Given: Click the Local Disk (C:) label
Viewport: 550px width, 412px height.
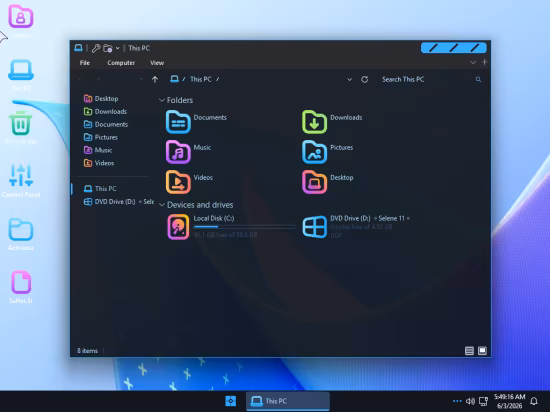Looking at the screenshot, I should tap(214, 218).
